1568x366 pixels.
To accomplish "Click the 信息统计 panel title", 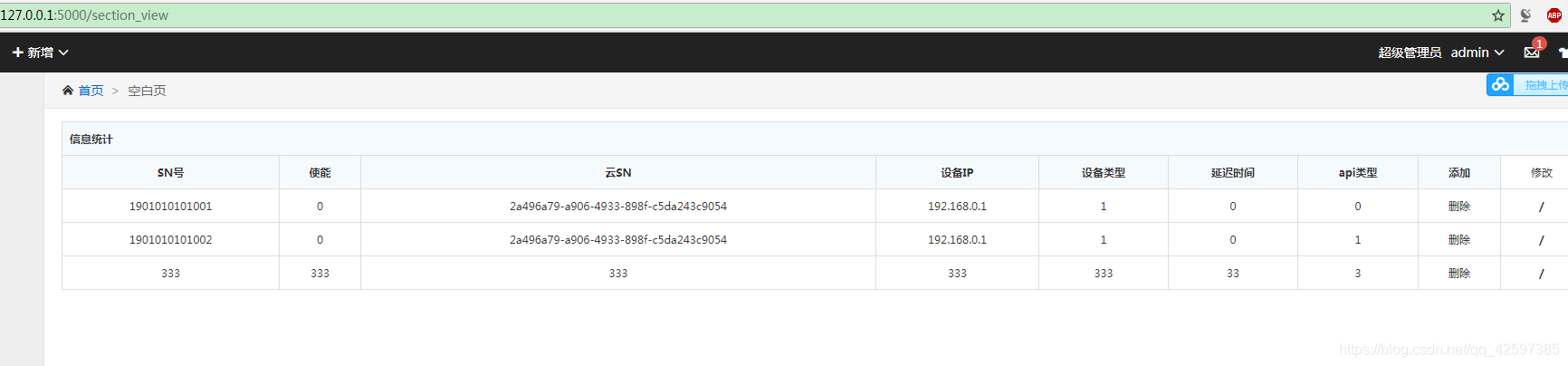I will pyautogui.click(x=91, y=139).
